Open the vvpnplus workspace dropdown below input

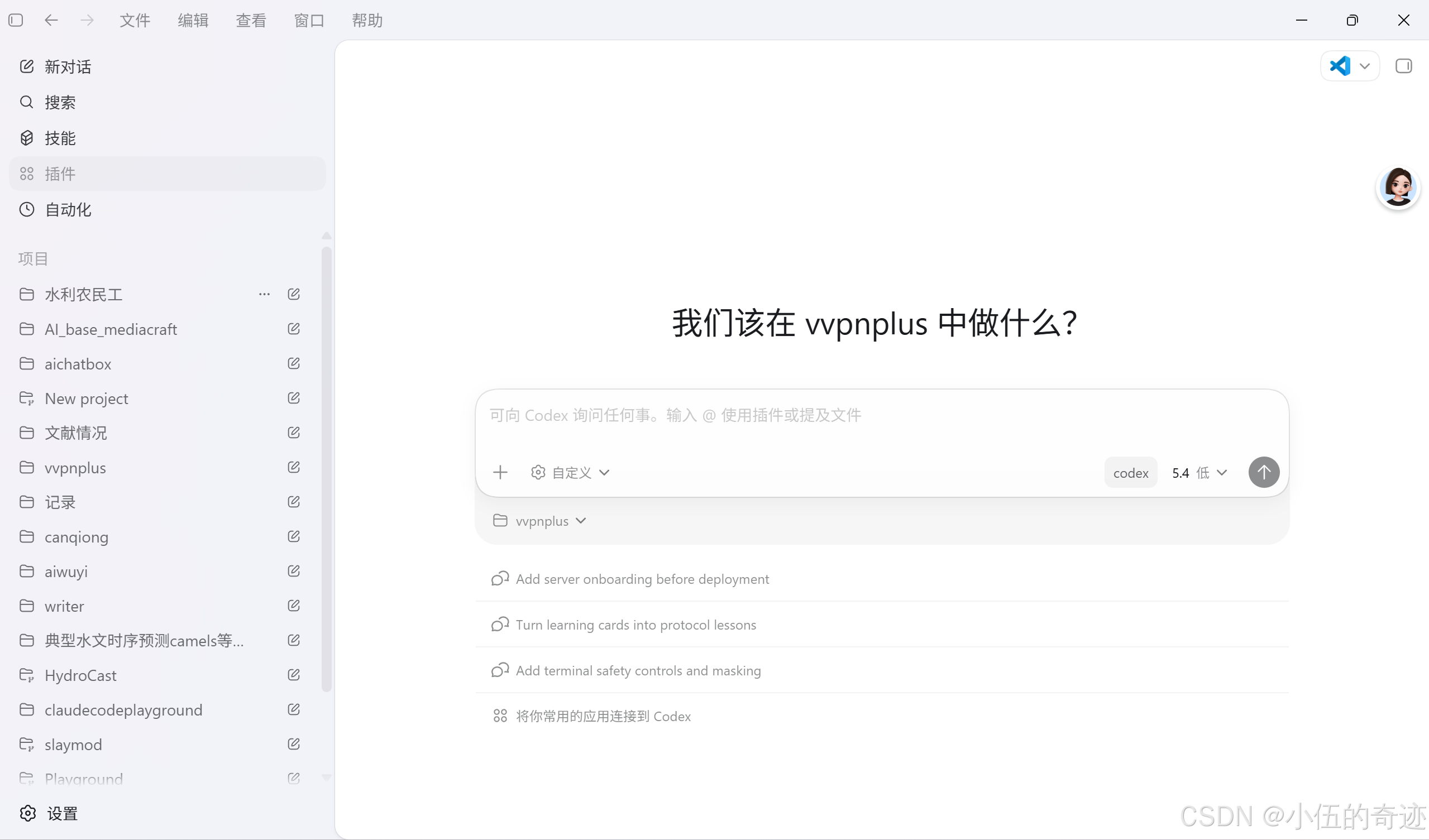pos(539,521)
